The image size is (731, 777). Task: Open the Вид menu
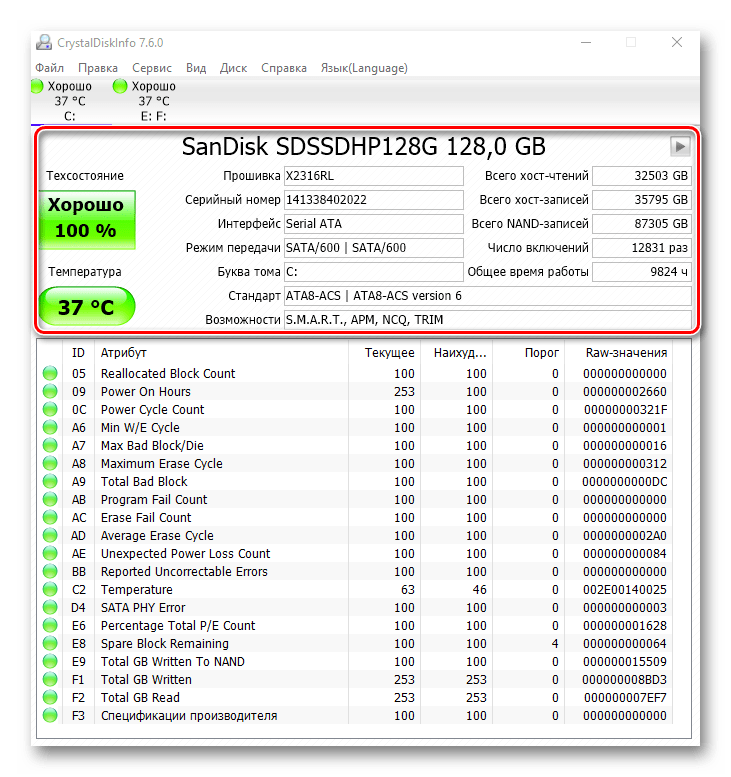196,68
